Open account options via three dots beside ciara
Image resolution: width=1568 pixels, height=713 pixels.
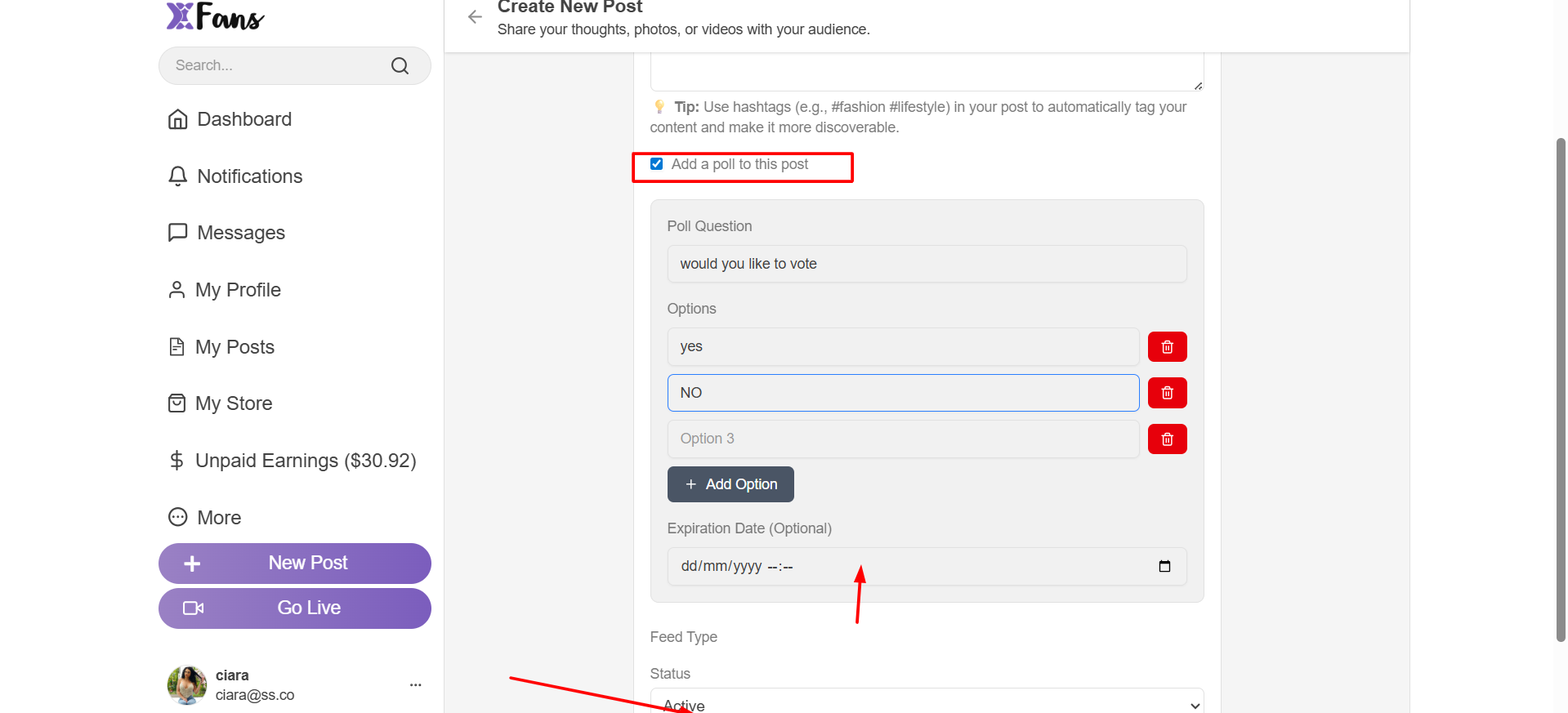coord(415,685)
